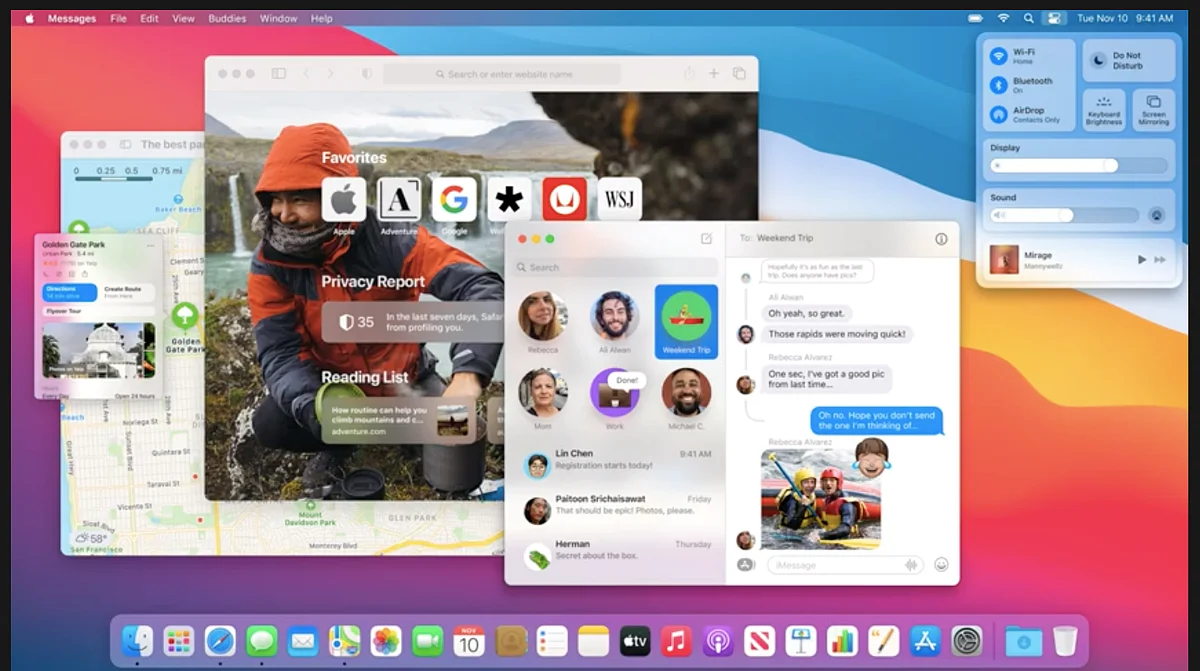Launch the Apple TV app from the Dock
Viewport: 1200px width, 671px height.
(x=635, y=641)
